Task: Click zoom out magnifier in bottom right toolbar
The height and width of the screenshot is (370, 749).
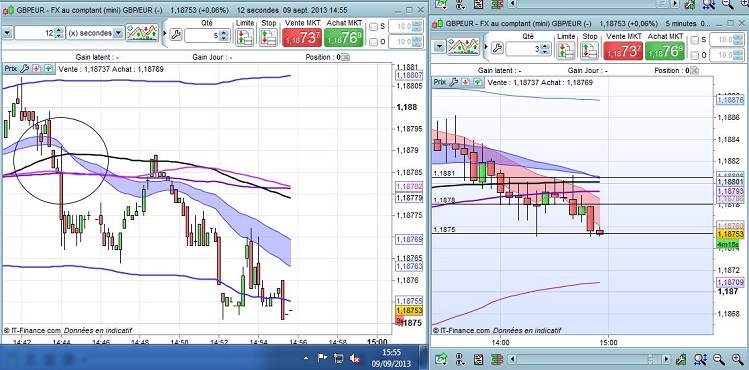Action: [x=718, y=359]
